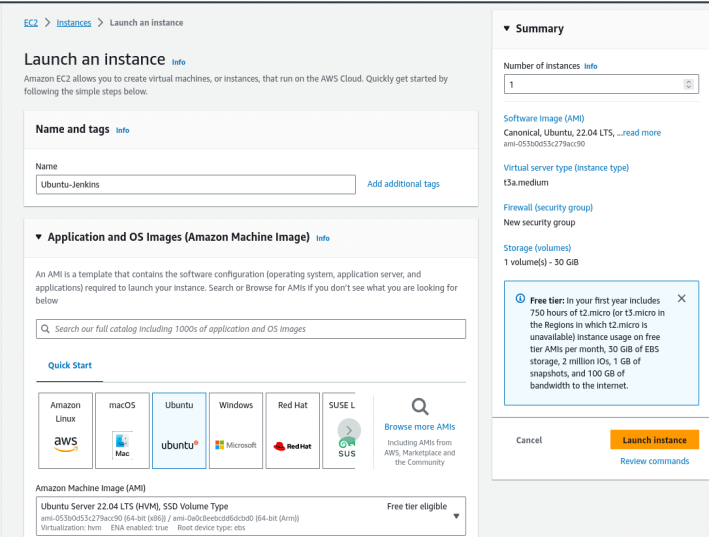This screenshot has width=709, height=537.
Task: Click the ami-053b0d53c279acc90 ID in Summary
Action: 544,144
